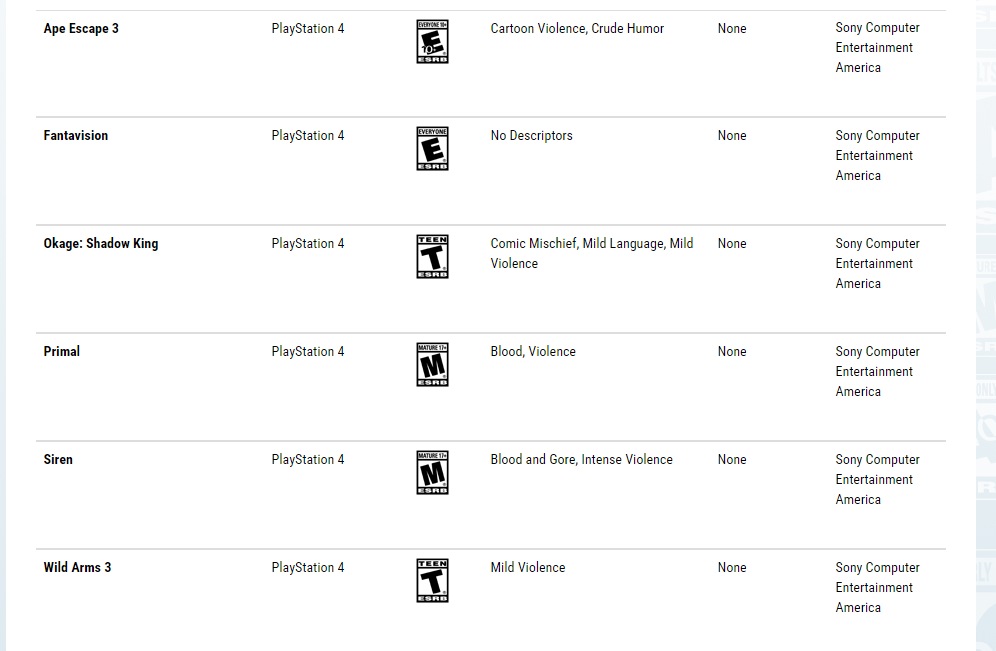The height and width of the screenshot is (651, 996).
Task: Open the Fantavision game title
Action: [x=76, y=136]
